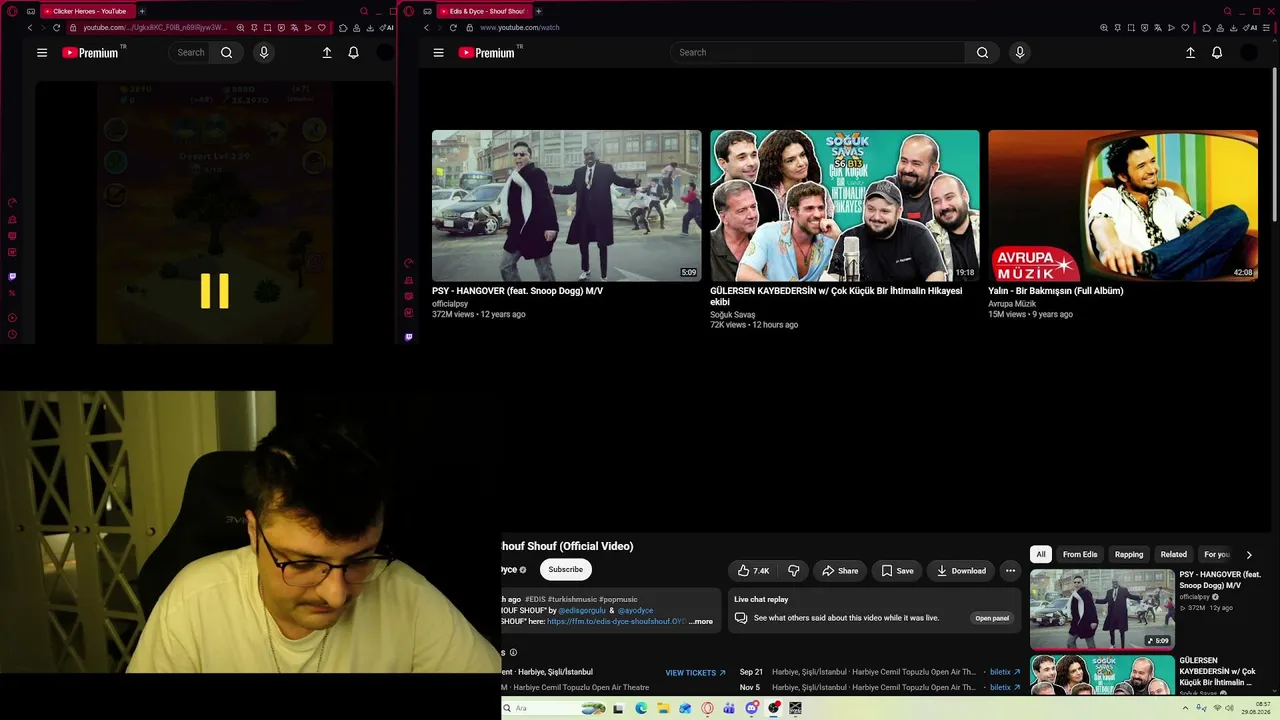Click the VIEW TICKETS link

695,673
